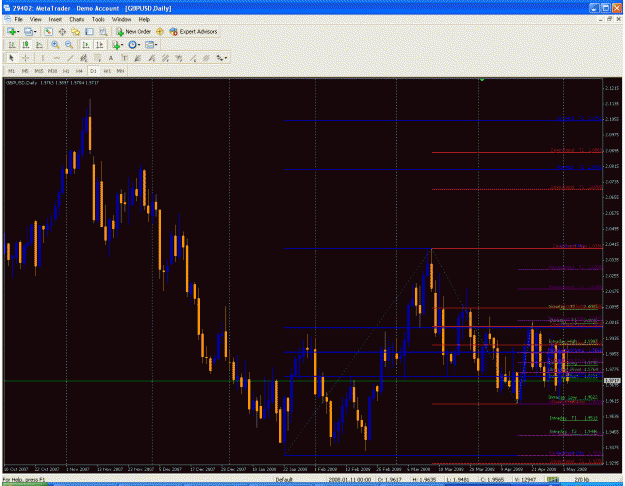Open a New Chart via toolbar icon

tap(11, 31)
